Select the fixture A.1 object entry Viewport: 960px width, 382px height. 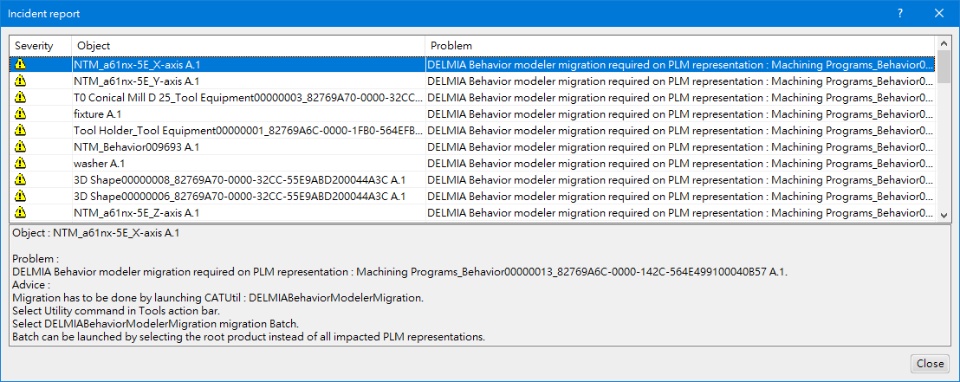97,114
